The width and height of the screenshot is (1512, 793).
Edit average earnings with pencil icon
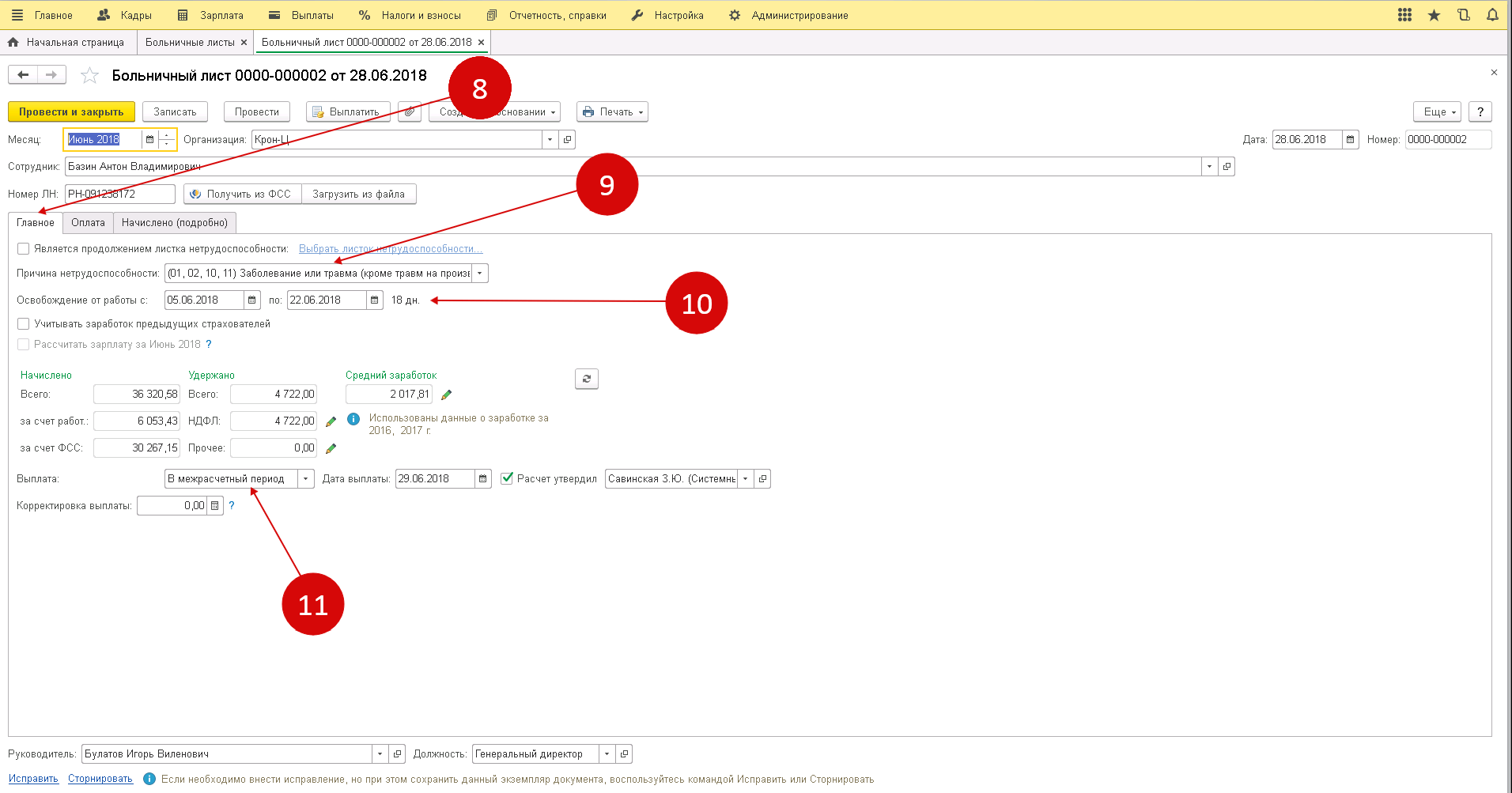click(446, 395)
